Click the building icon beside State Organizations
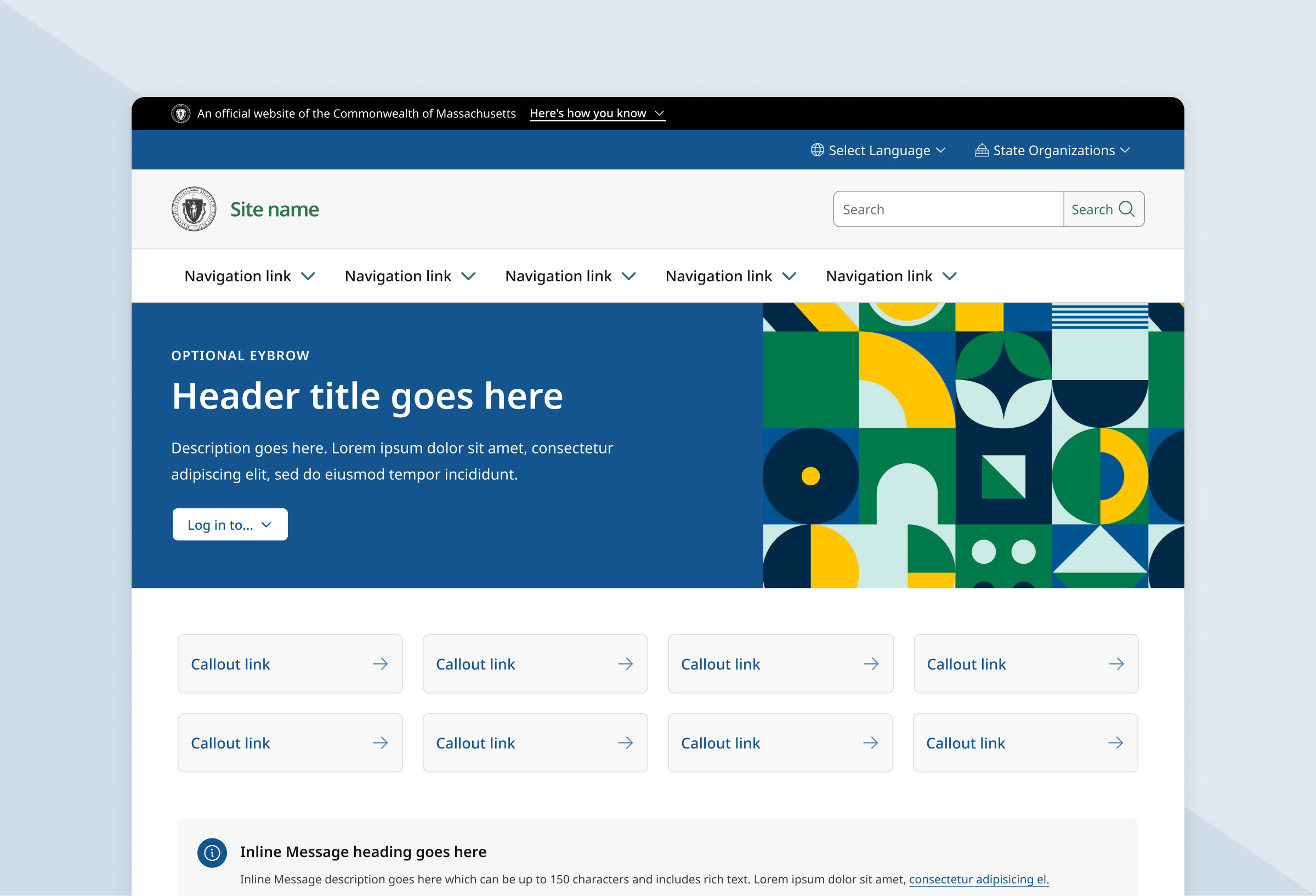Image resolution: width=1316 pixels, height=896 pixels. [982, 150]
